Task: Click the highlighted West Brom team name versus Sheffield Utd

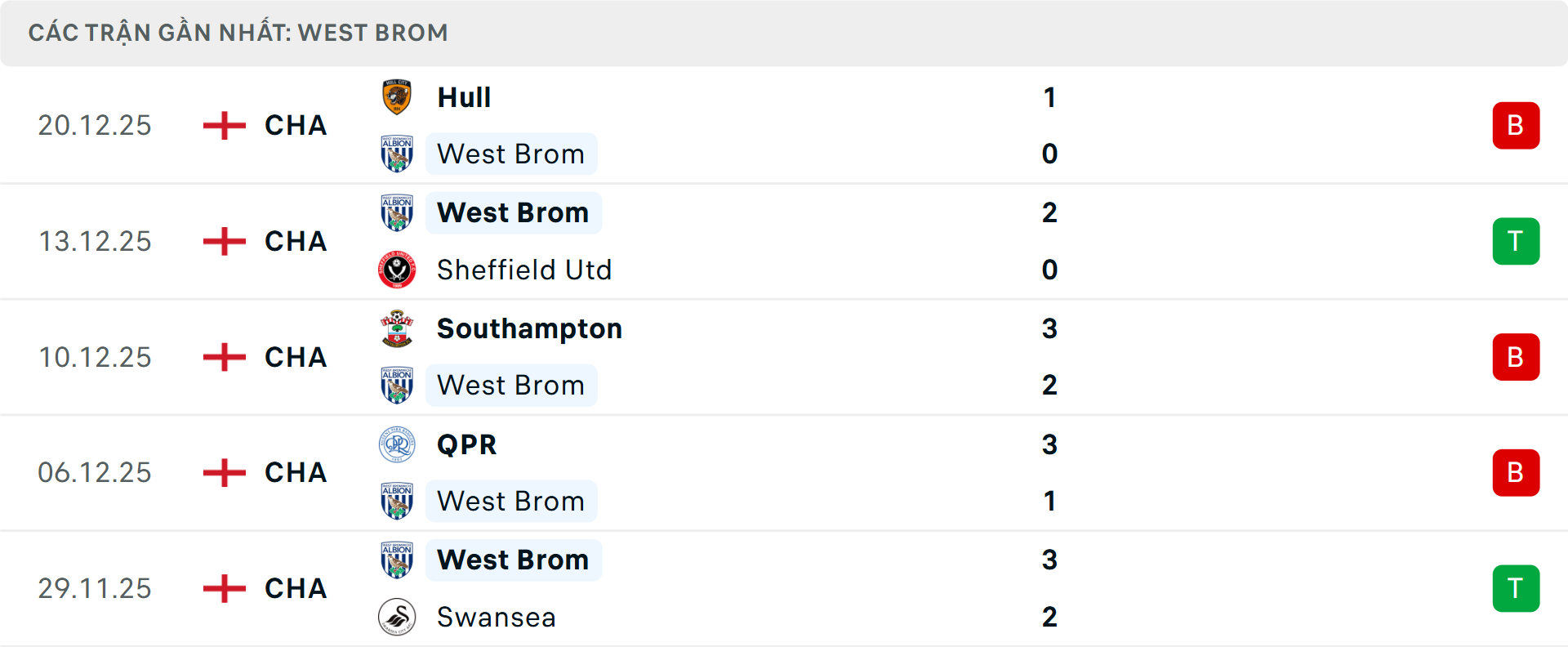Action: click(513, 212)
